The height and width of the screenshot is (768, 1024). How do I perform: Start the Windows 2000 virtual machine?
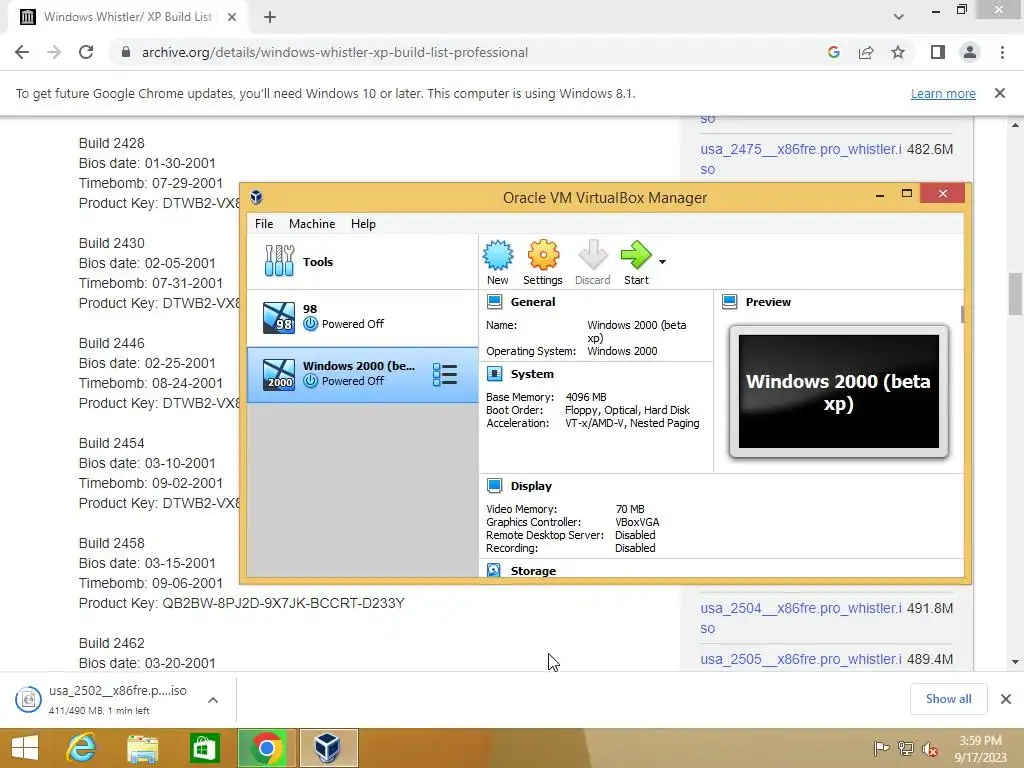[636, 262]
